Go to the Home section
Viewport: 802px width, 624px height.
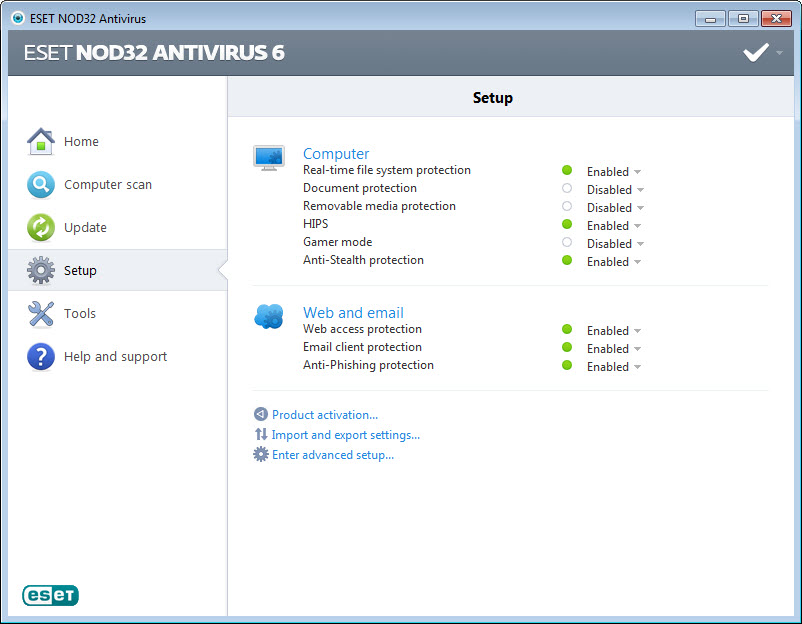click(118, 141)
